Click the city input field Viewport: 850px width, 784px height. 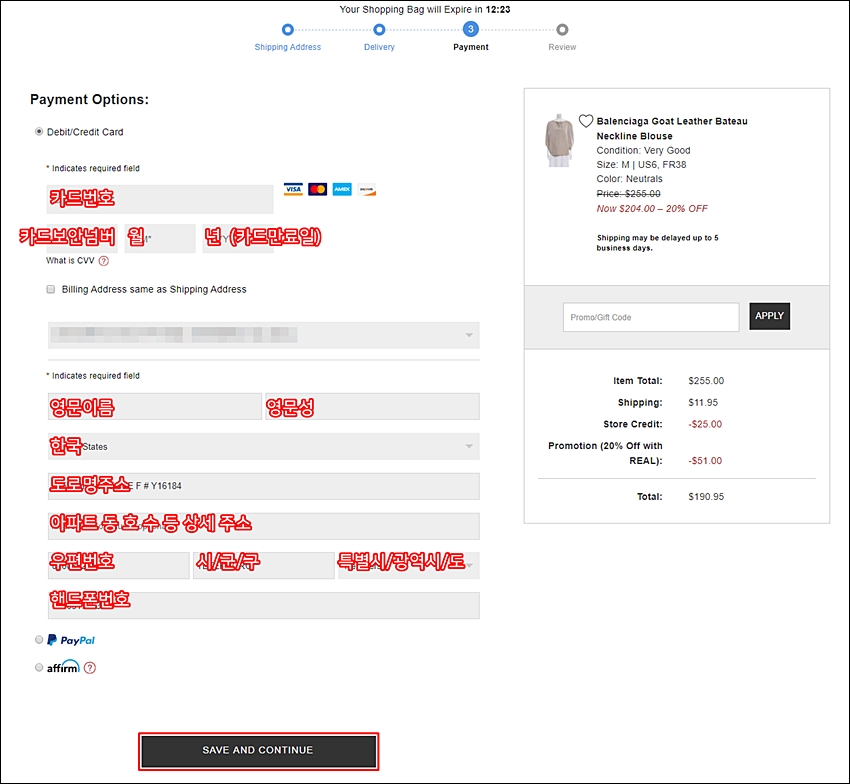(263, 565)
